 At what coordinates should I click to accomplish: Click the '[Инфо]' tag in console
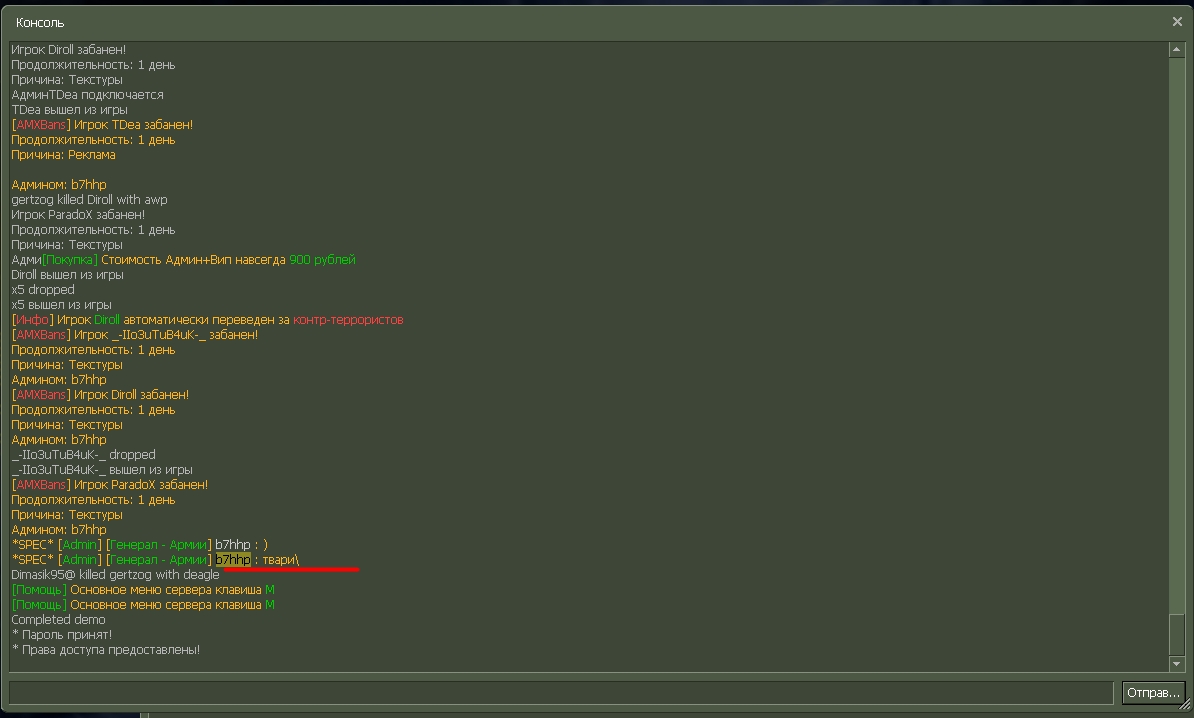(x=33, y=320)
